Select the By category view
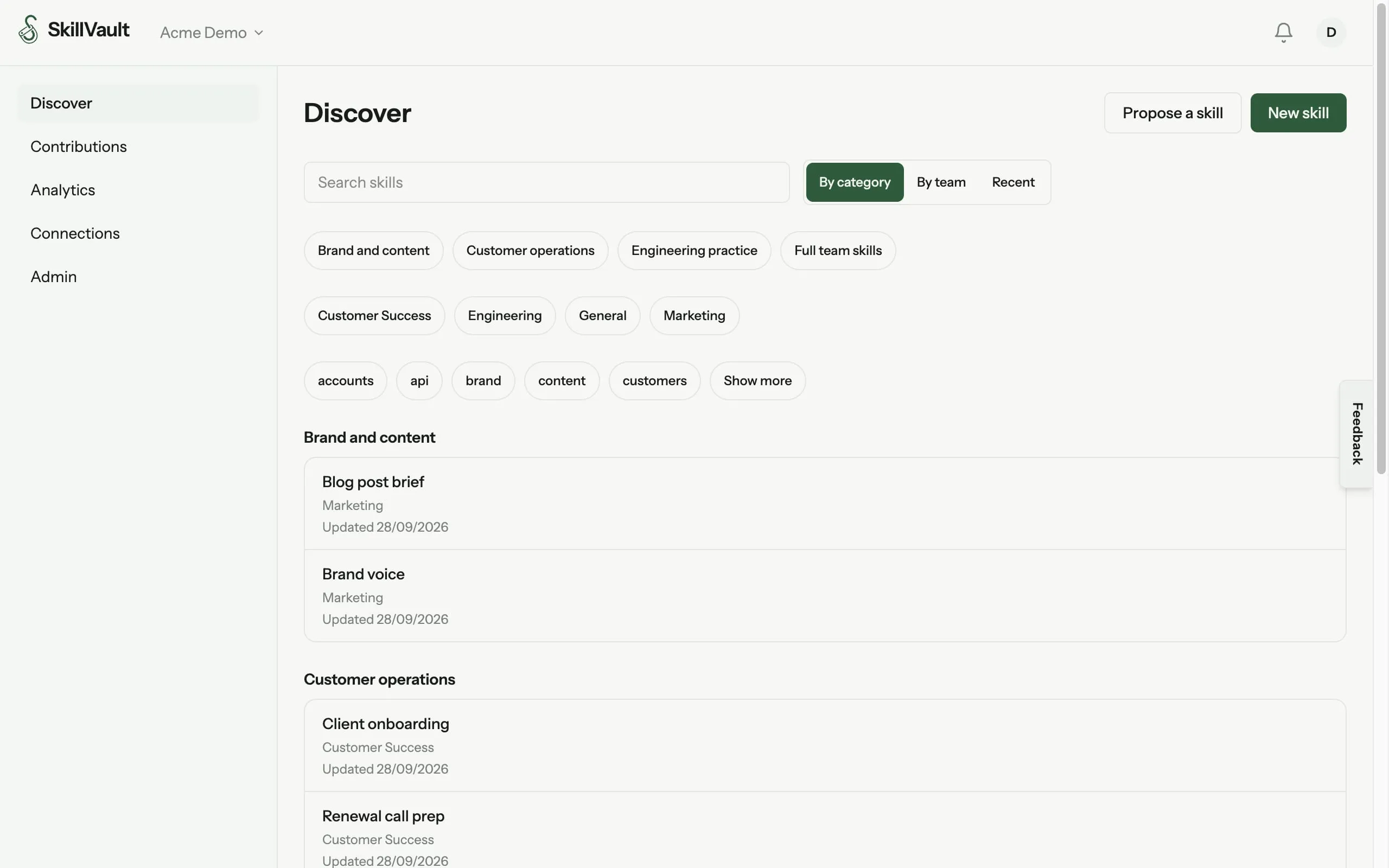1389x868 pixels. (x=854, y=183)
